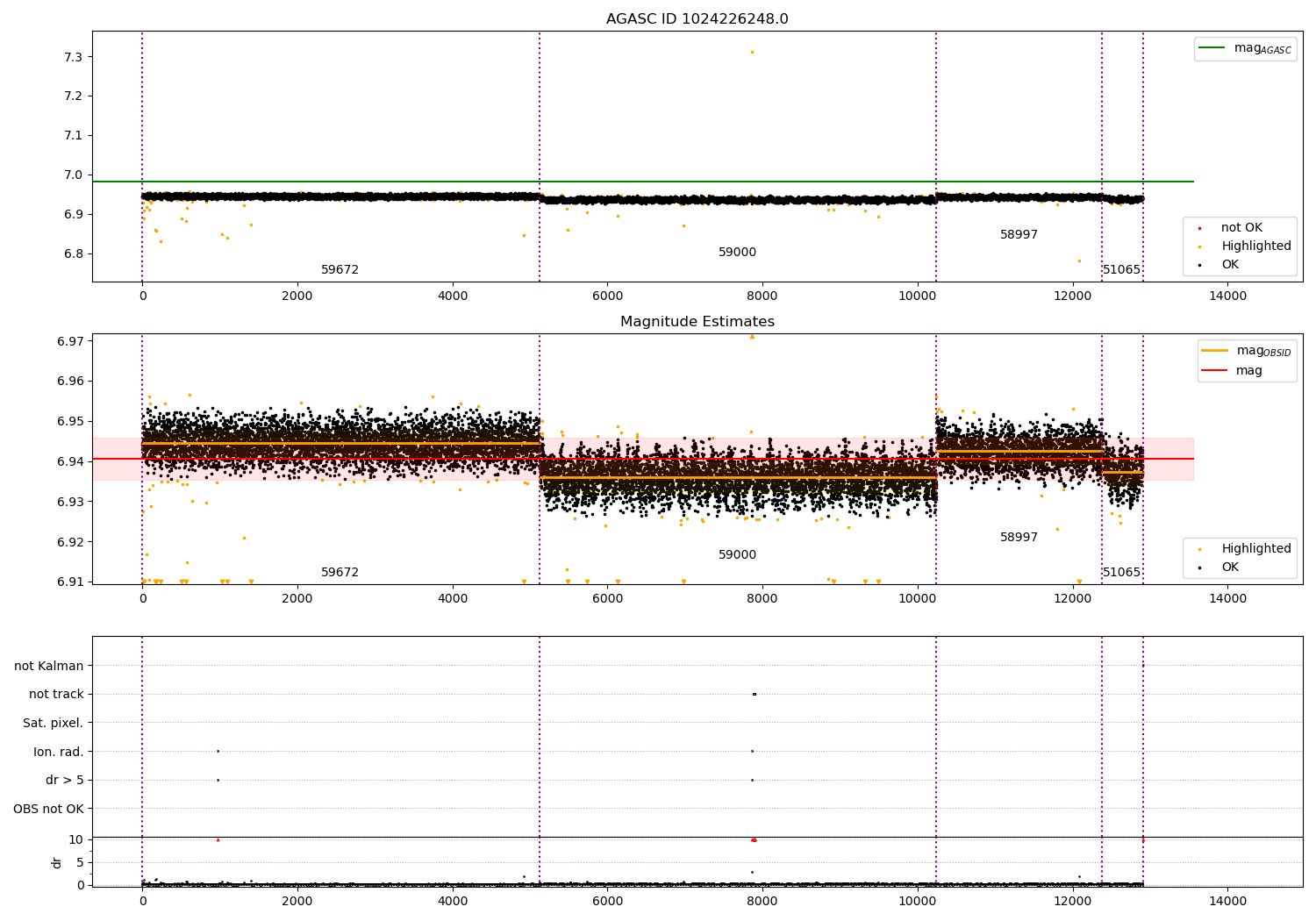This screenshot has height=921, width=1316.
Task: Click the 7.3 y-axis tick label
Action: pyautogui.click(x=74, y=57)
